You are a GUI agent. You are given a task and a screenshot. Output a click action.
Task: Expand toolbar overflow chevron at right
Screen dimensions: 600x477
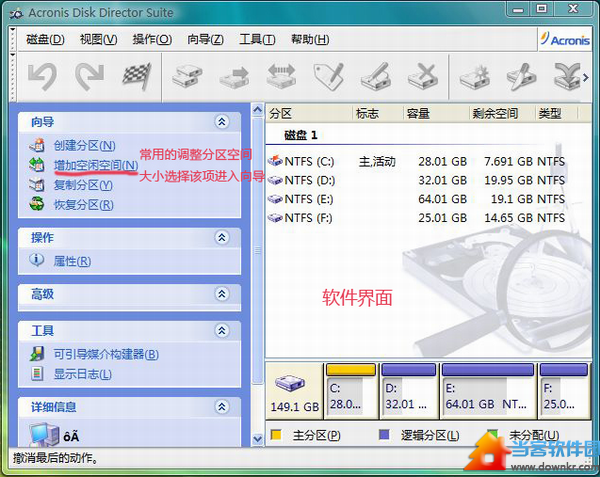(585, 78)
